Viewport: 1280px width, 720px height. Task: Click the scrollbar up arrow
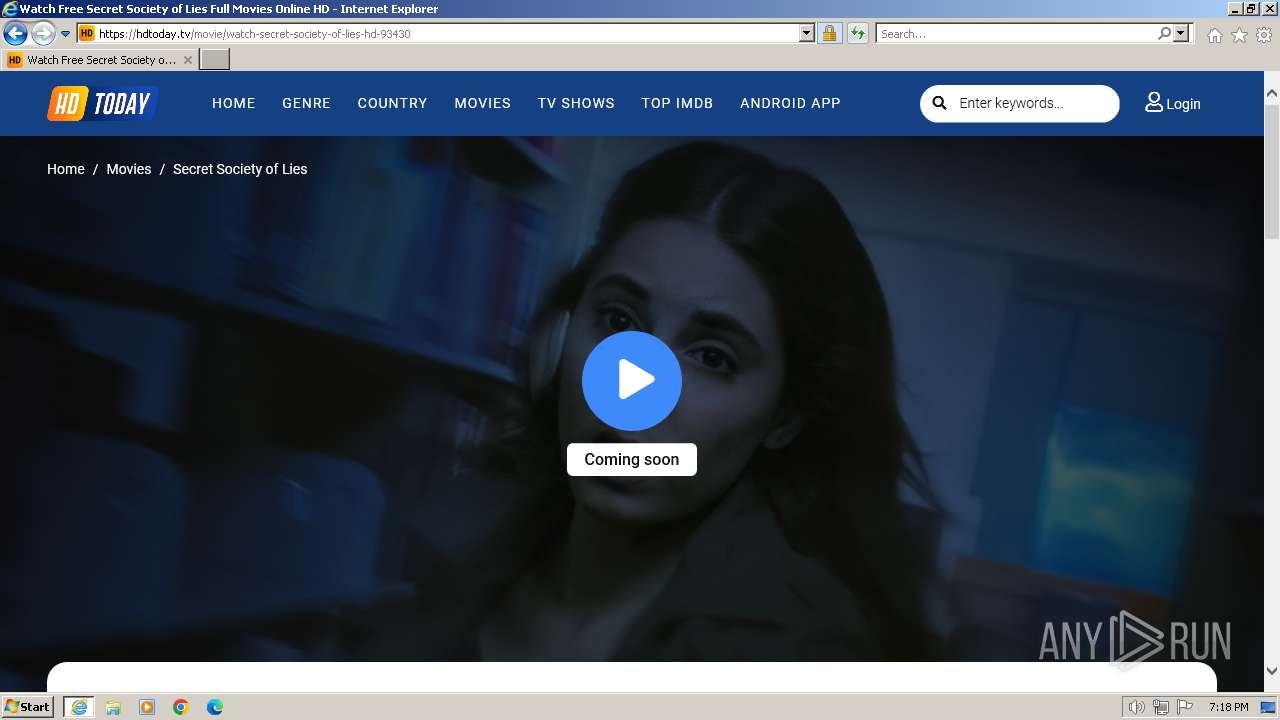click(x=1272, y=93)
